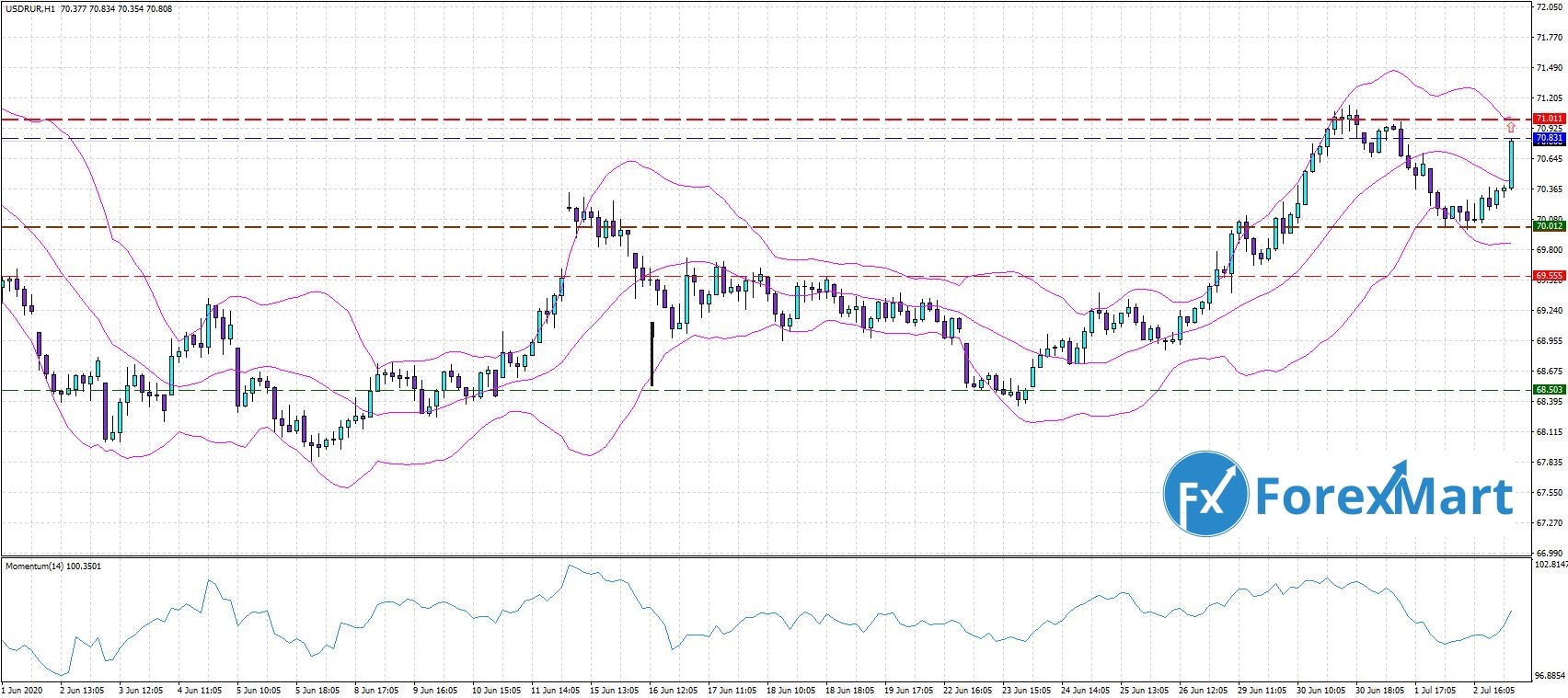Click the red up arrow signal marker
Screen dimensions: 1568x698
point(1510,127)
